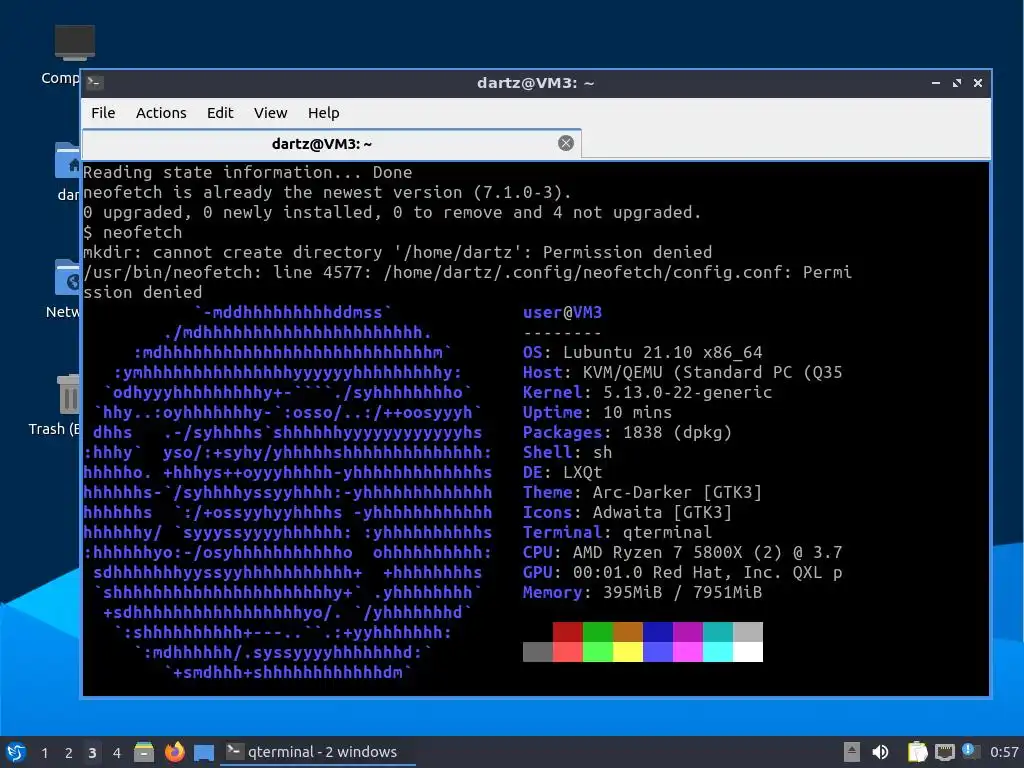The image size is (1024, 768).
Task: Click the 'Shell: sh' line
Action: [567, 452]
